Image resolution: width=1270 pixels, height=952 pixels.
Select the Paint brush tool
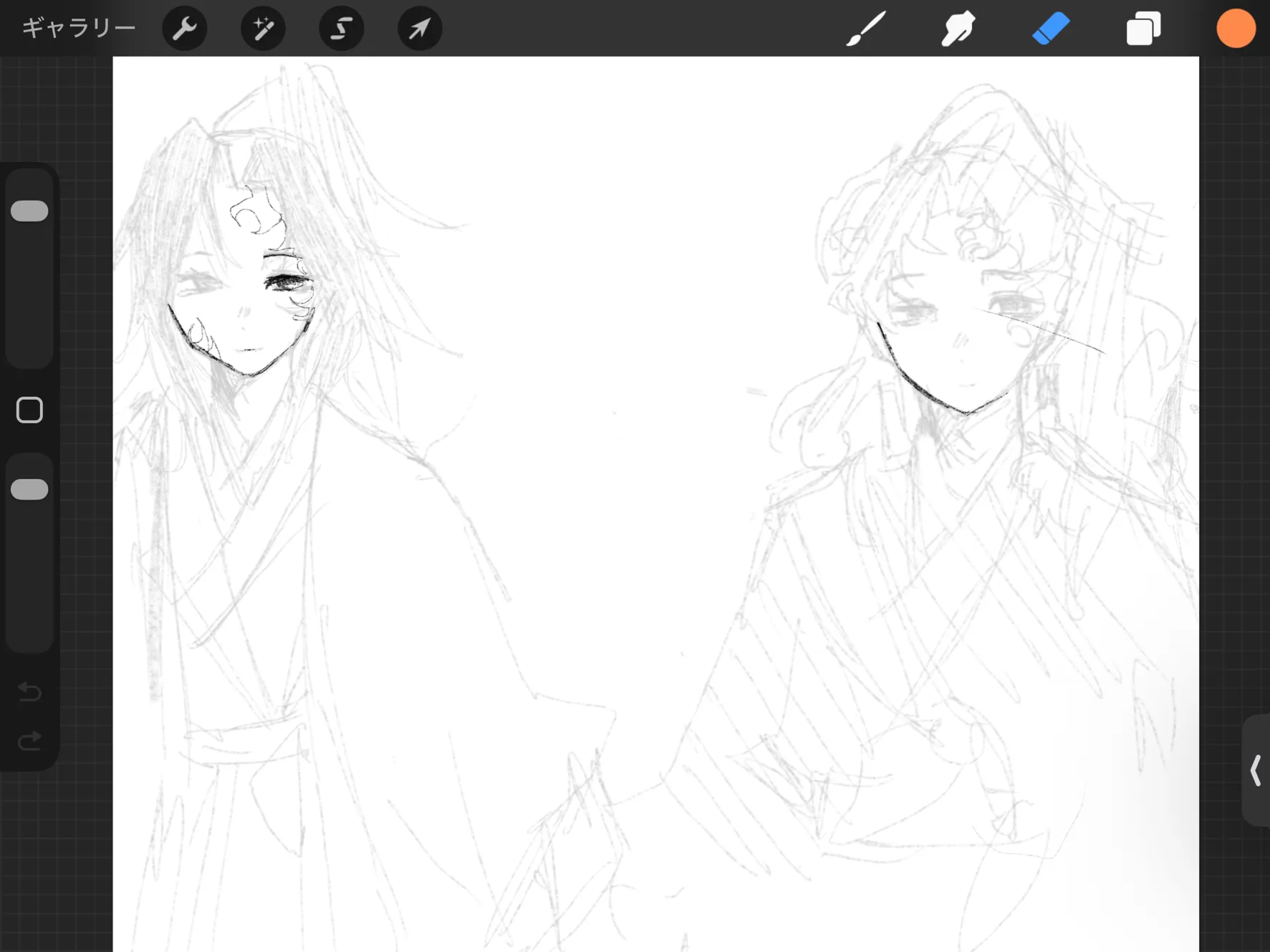[x=866, y=28]
